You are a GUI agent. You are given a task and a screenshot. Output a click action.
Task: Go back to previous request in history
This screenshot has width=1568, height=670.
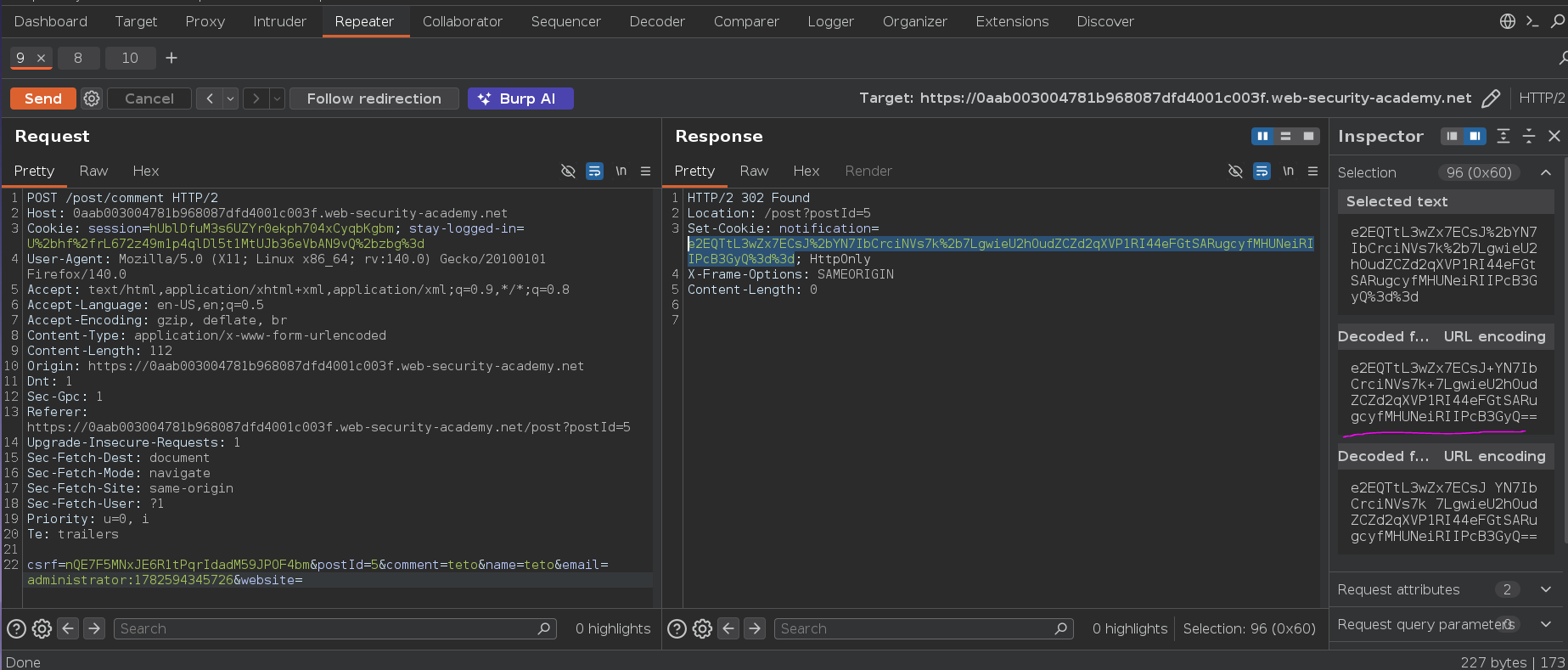click(210, 99)
